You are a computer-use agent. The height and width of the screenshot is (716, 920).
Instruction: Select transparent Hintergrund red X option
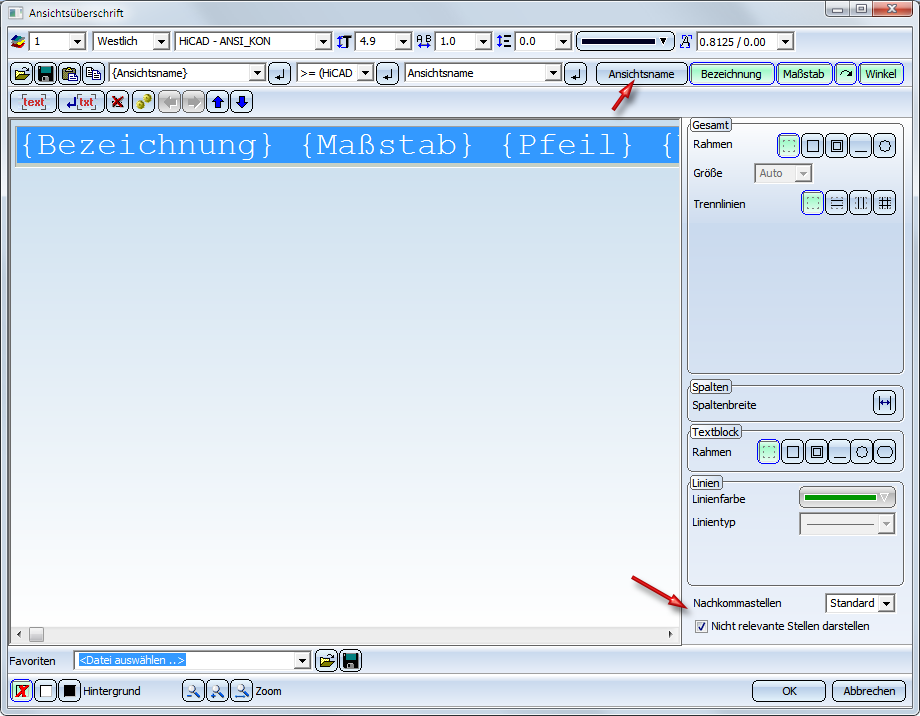click(22, 691)
